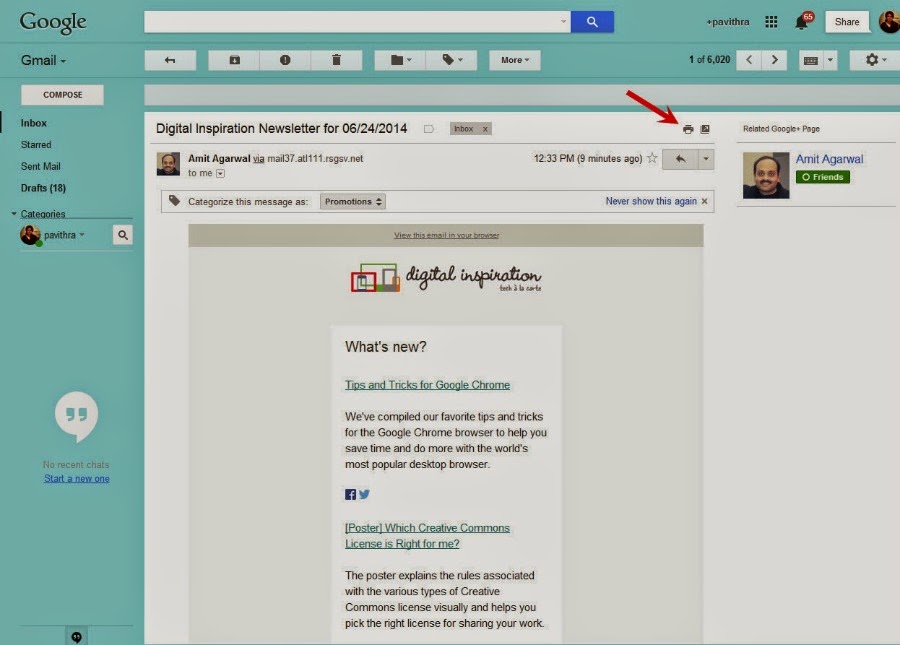The height and width of the screenshot is (645, 900).
Task: Click the red notification count badge
Action: coord(810,15)
